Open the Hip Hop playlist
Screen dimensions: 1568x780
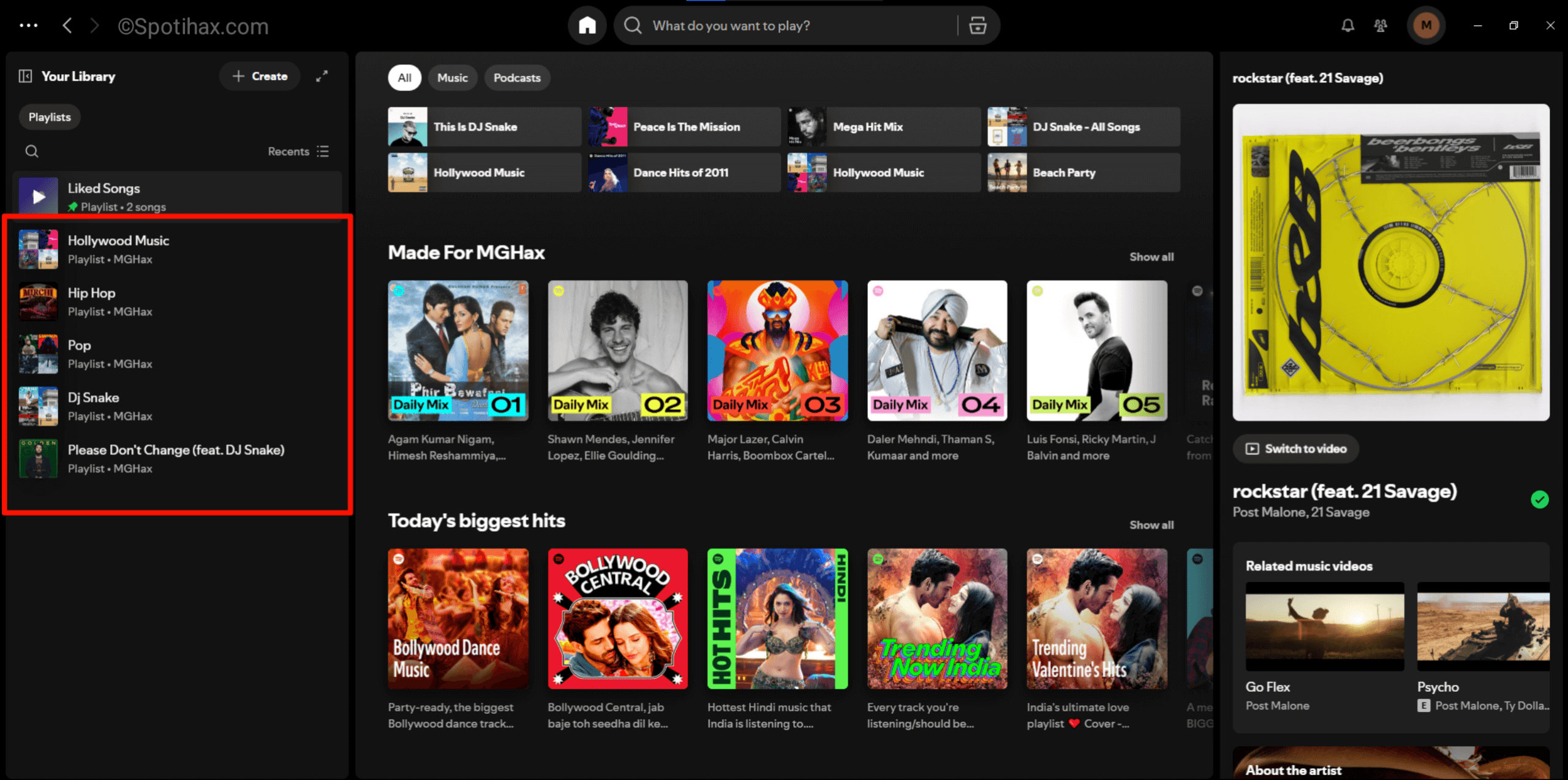click(178, 301)
